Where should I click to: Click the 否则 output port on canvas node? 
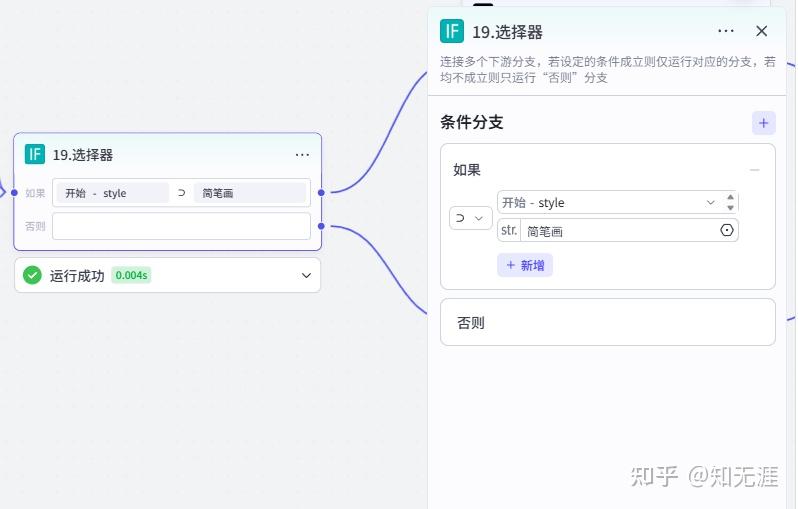pyautogui.click(x=321, y=226)
